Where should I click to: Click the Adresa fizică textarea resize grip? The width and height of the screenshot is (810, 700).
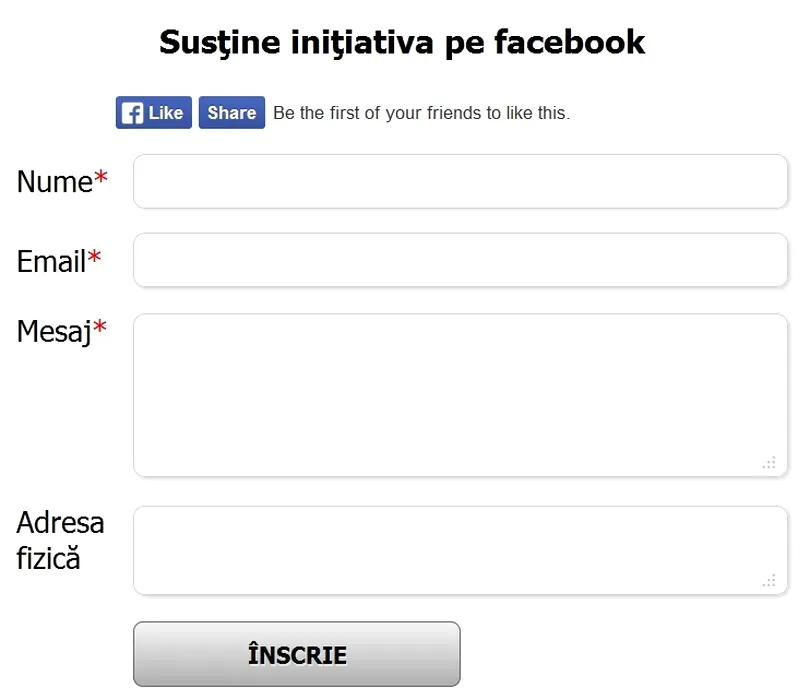tap(769, 581)
